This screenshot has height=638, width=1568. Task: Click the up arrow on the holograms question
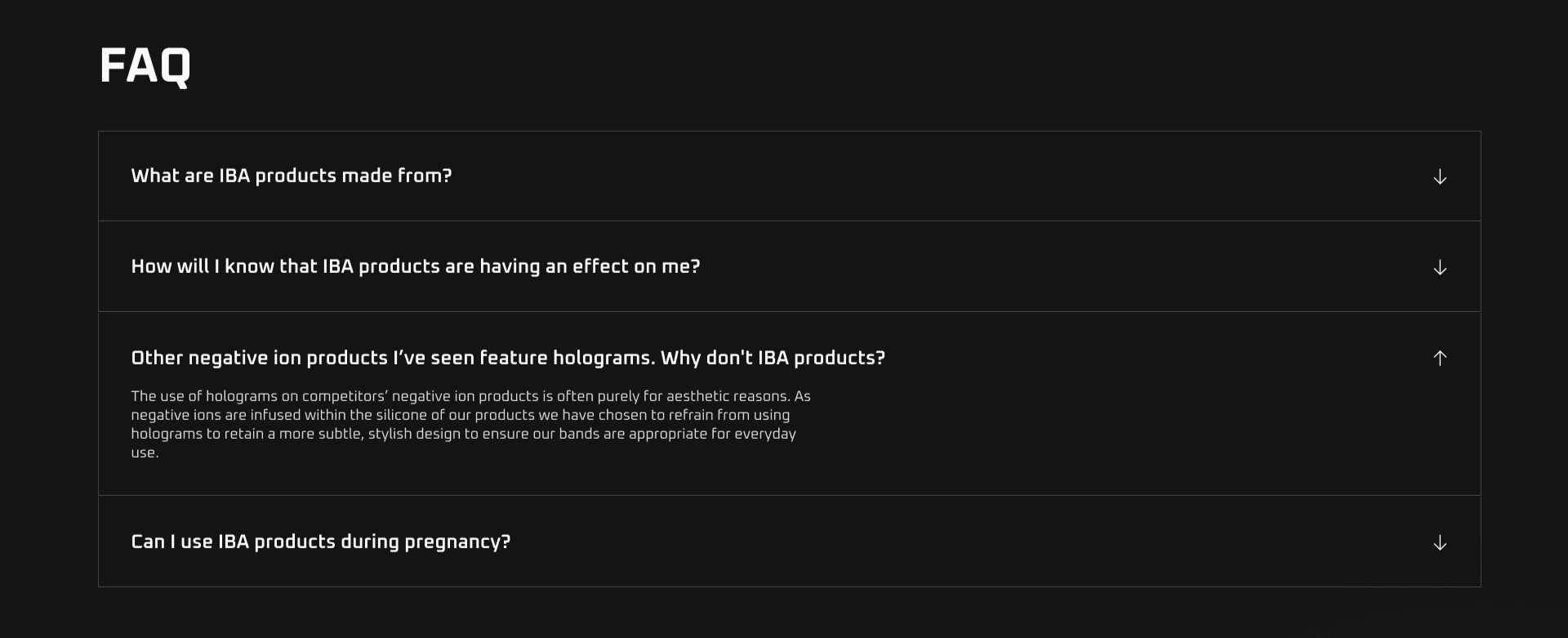(x=1440, y=358)
